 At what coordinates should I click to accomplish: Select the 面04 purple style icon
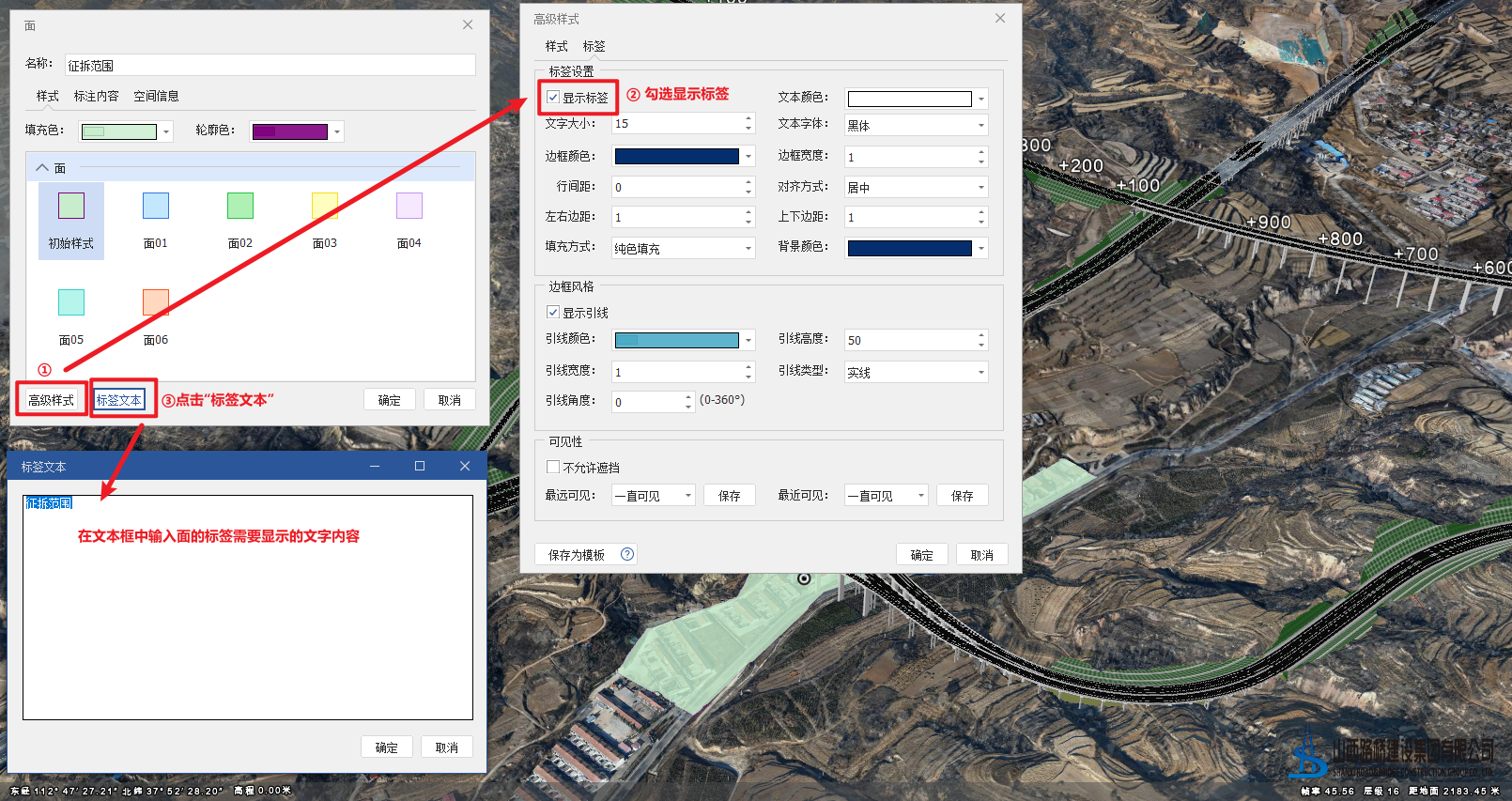click(409, 206)
